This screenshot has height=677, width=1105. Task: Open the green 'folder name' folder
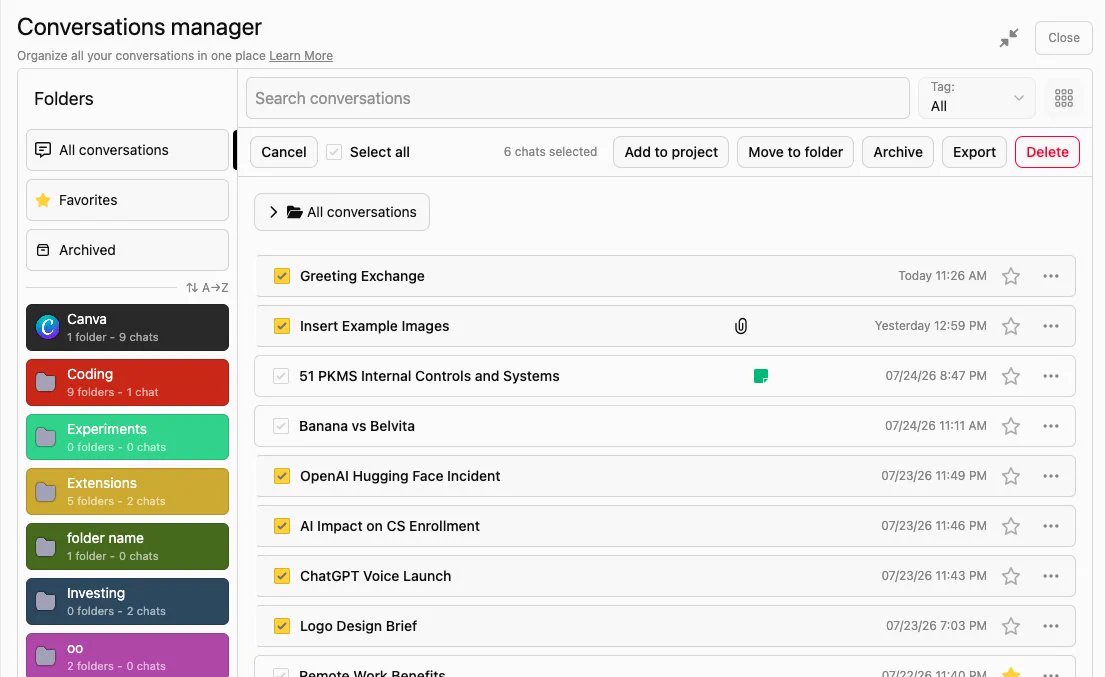128,547
